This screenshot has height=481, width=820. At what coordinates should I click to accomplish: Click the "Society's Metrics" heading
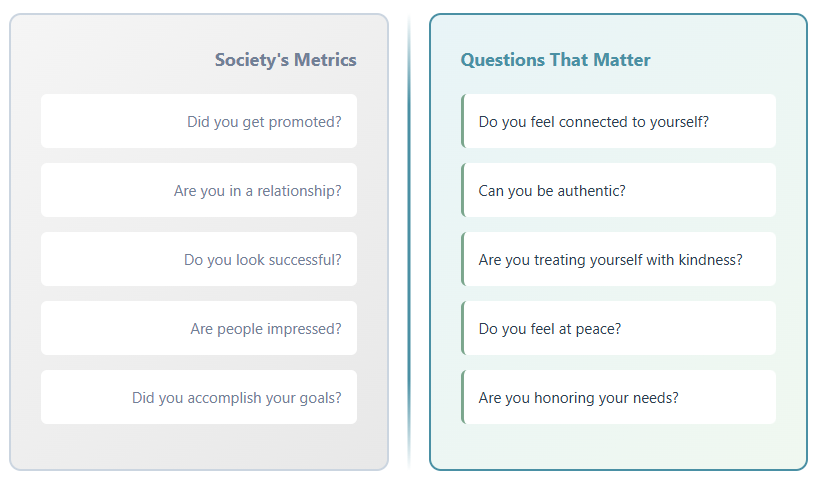coord(285,60)
